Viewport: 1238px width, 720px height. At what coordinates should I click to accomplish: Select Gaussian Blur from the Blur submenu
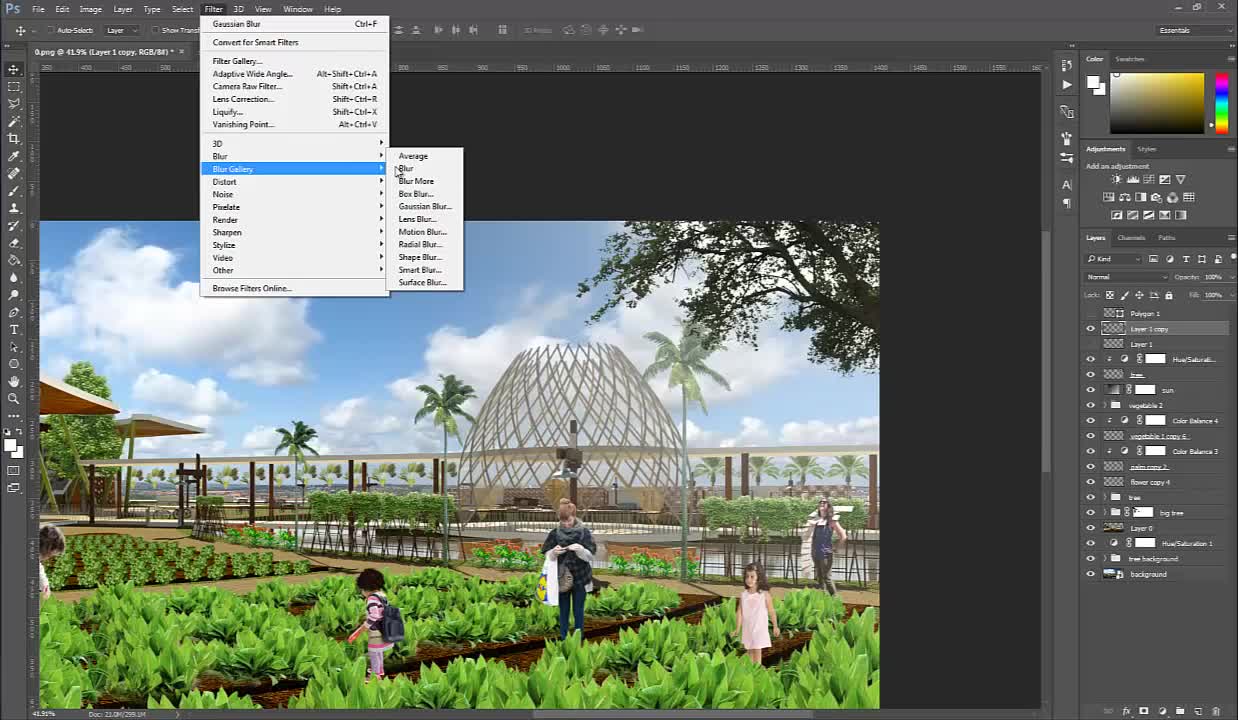click(425, 206)
